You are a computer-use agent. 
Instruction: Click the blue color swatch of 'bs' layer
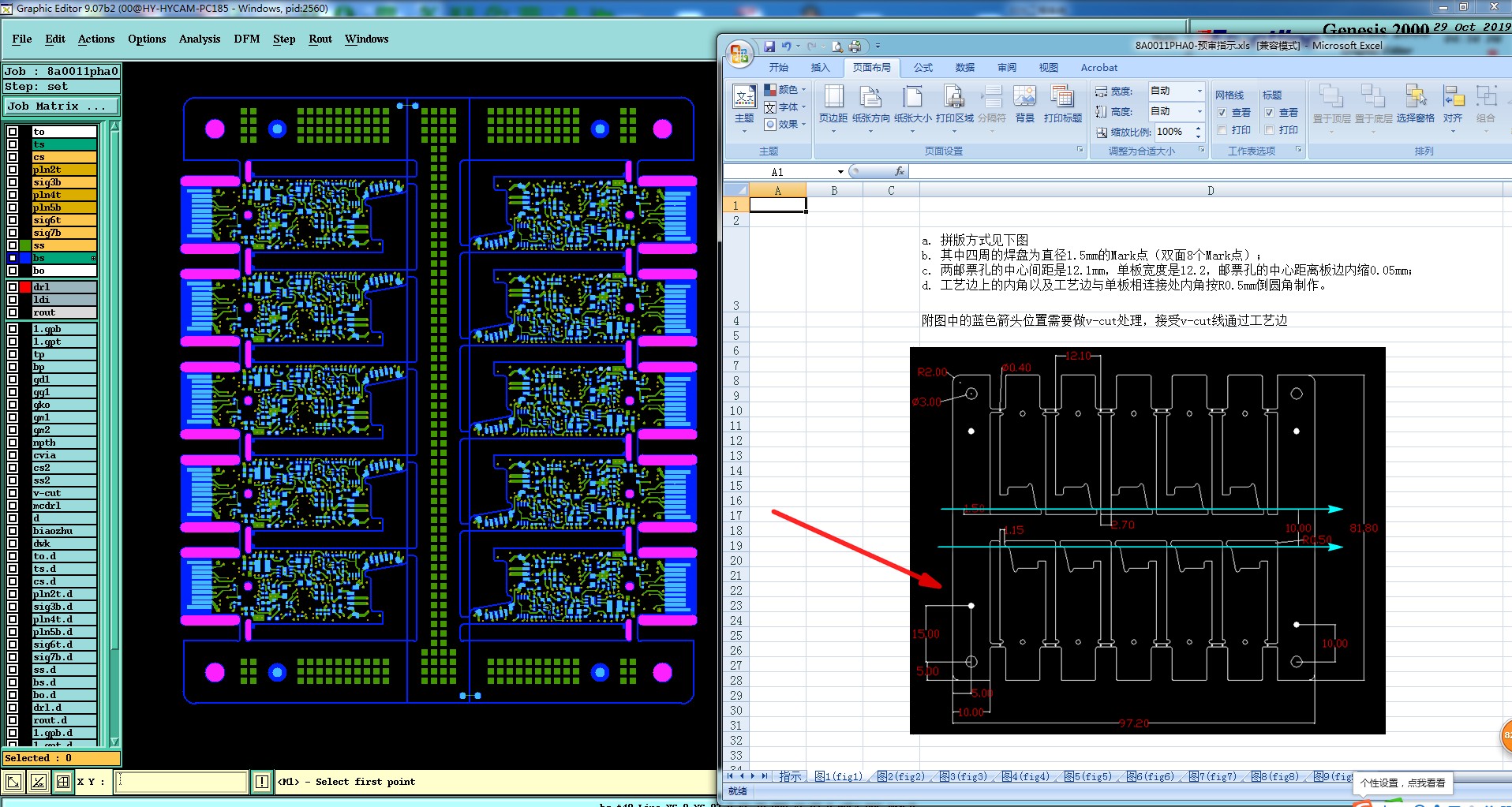coord(25,258)
